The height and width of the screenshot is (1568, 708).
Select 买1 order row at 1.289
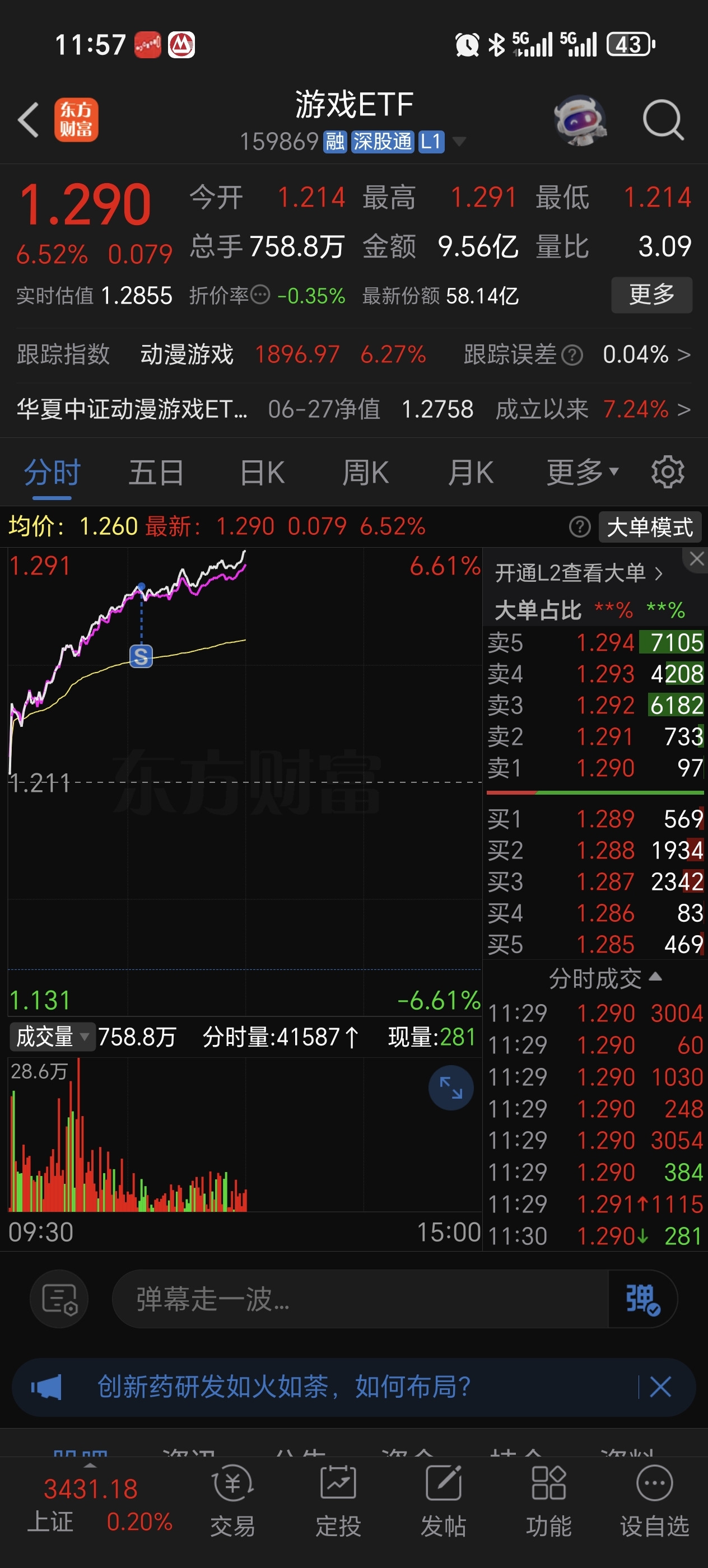pos(595,819)
